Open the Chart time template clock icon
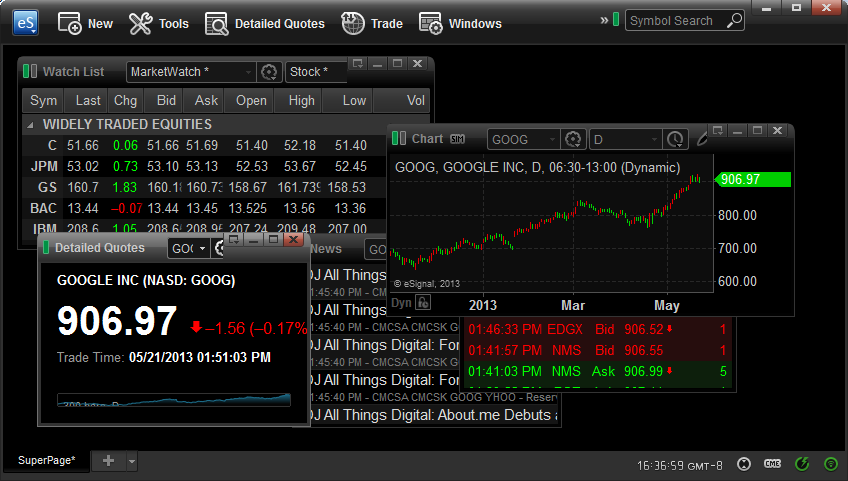Viewport: 848px width, 481px height. (x=675, y=140)
